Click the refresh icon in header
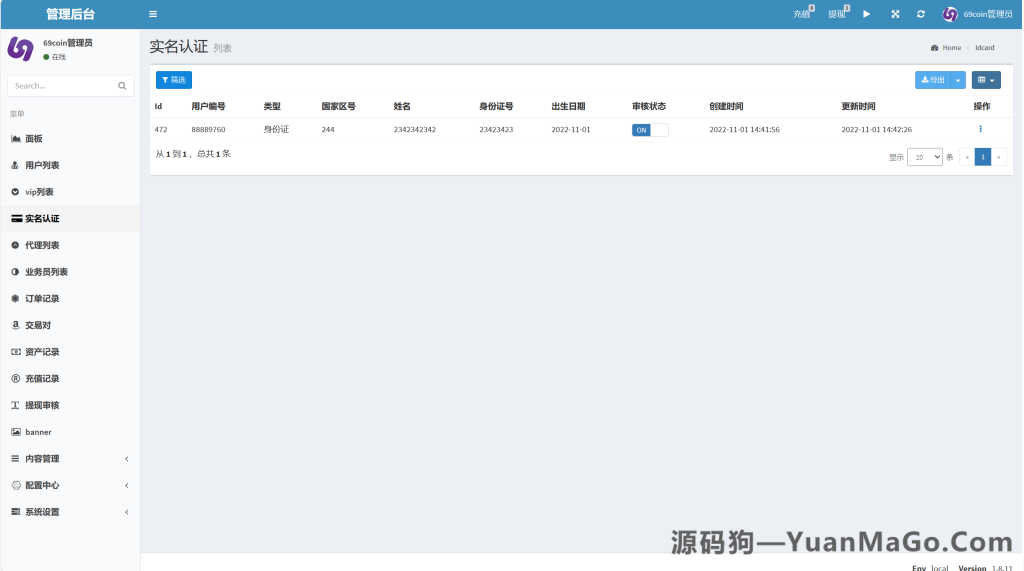Viewport: 1024px width, 571px height. (921, 14)
